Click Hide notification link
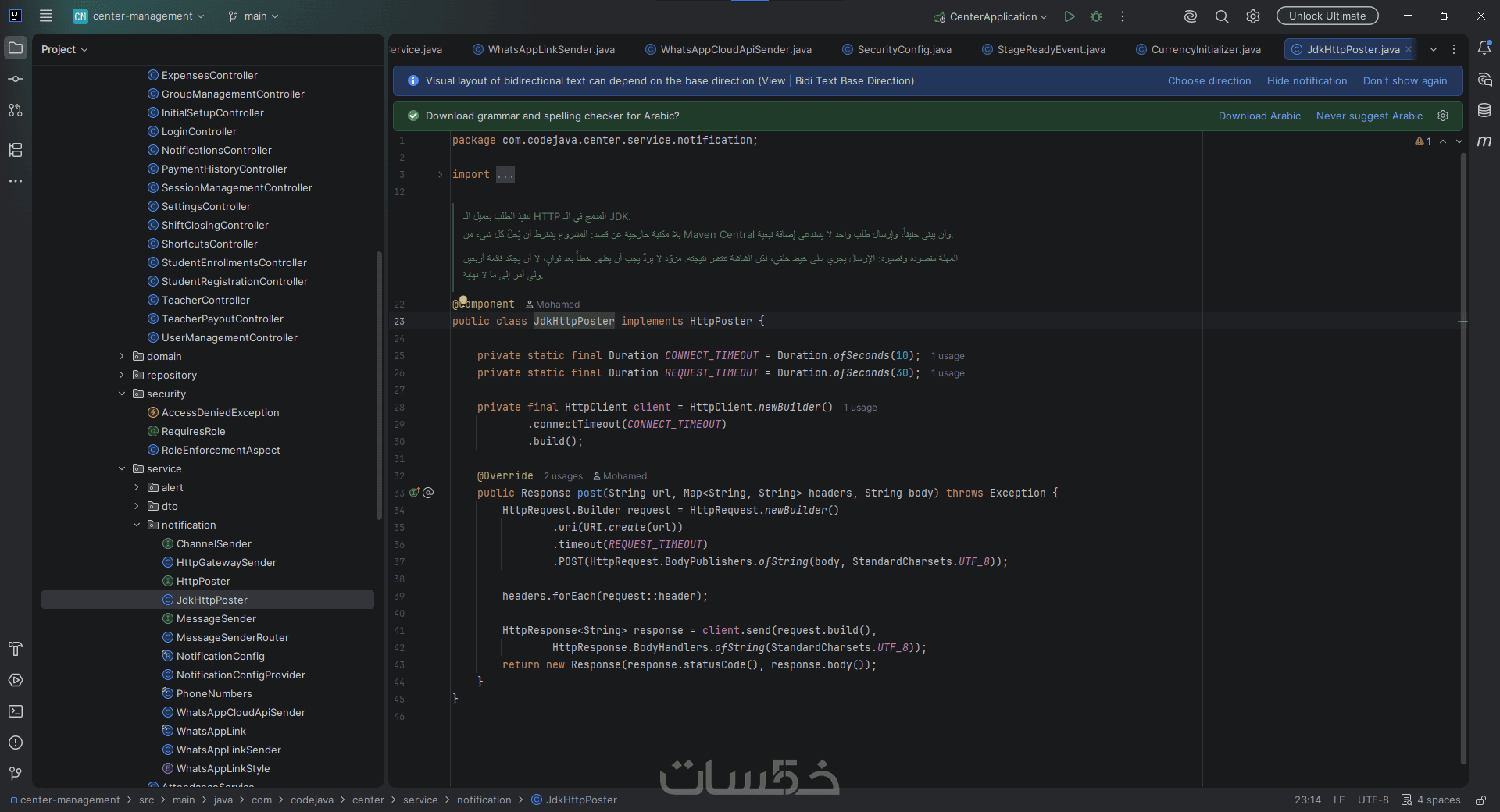 1307,80
